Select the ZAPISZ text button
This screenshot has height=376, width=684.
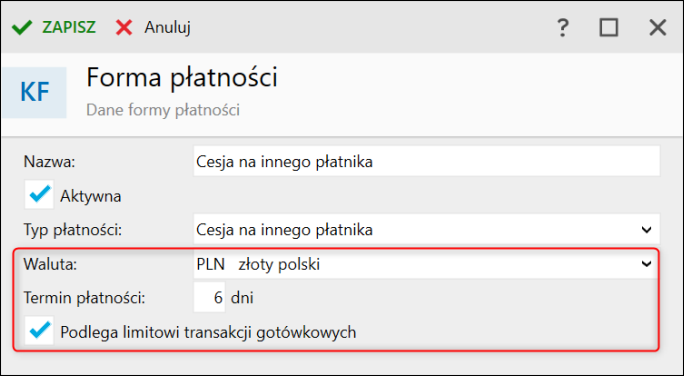coord(69,27)
